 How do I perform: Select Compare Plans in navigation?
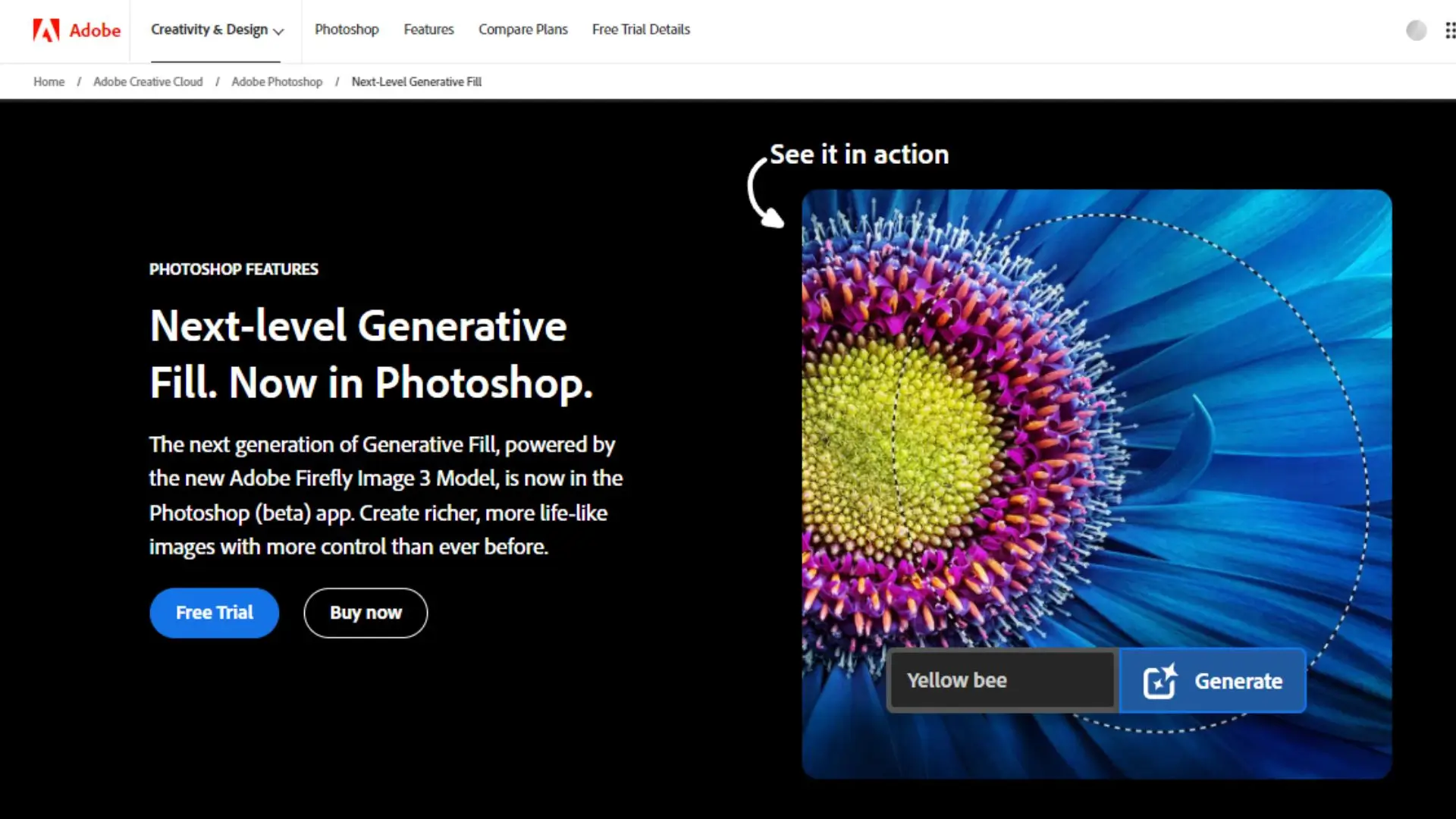522,30
